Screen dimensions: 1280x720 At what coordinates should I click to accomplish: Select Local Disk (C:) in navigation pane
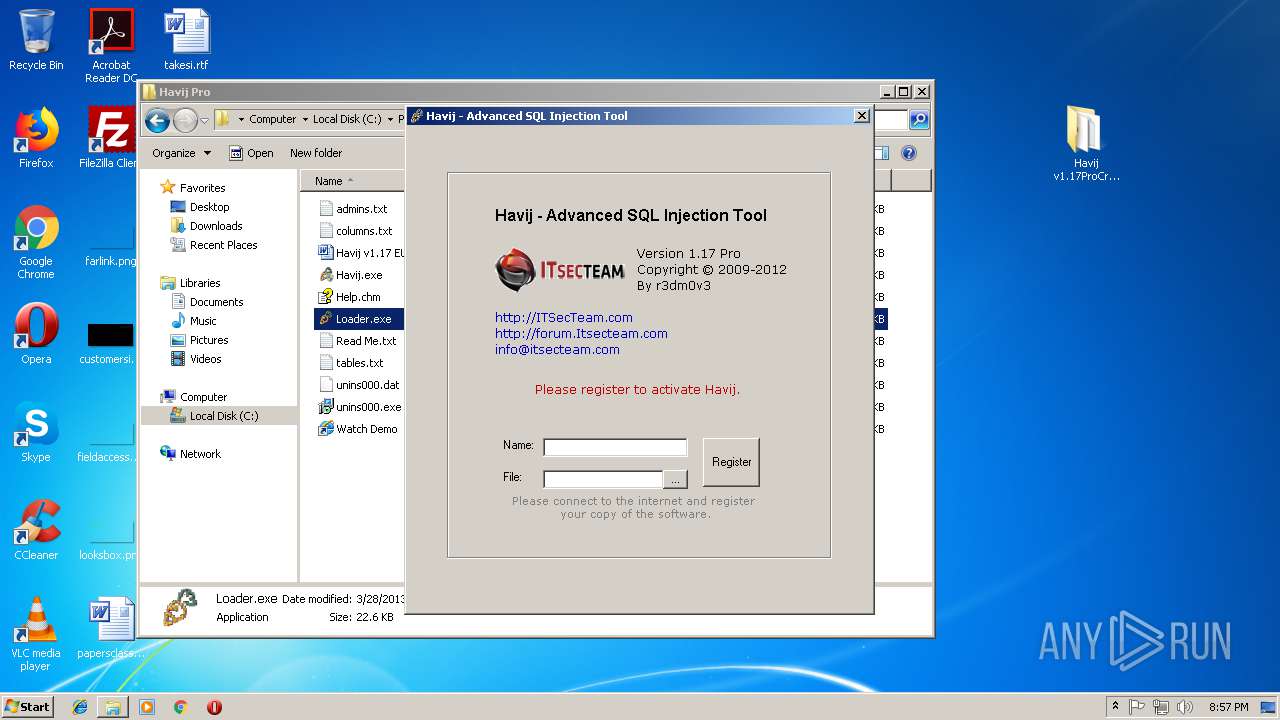(x=219, y=416)
